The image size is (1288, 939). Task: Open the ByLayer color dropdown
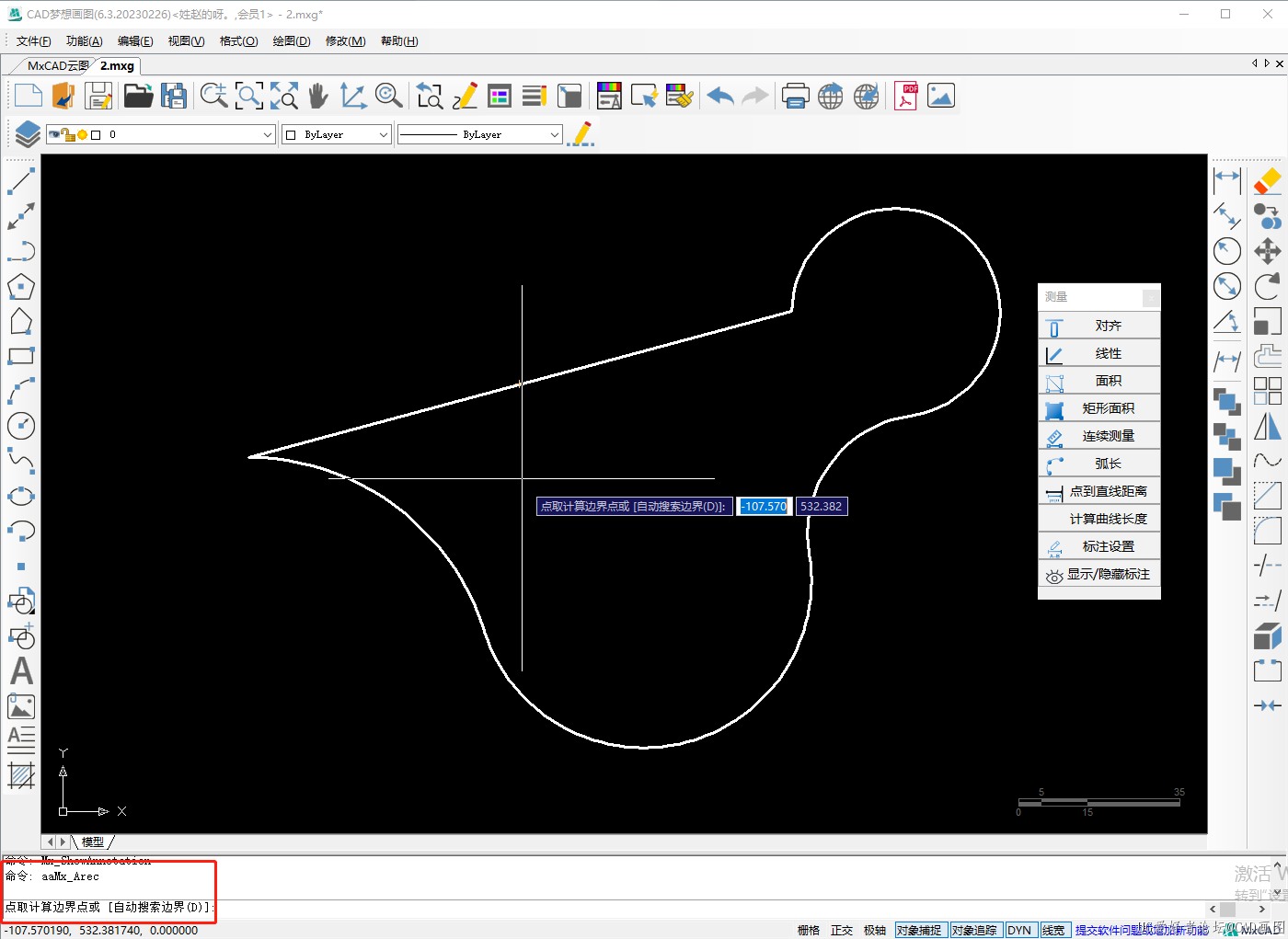[337, 134]
